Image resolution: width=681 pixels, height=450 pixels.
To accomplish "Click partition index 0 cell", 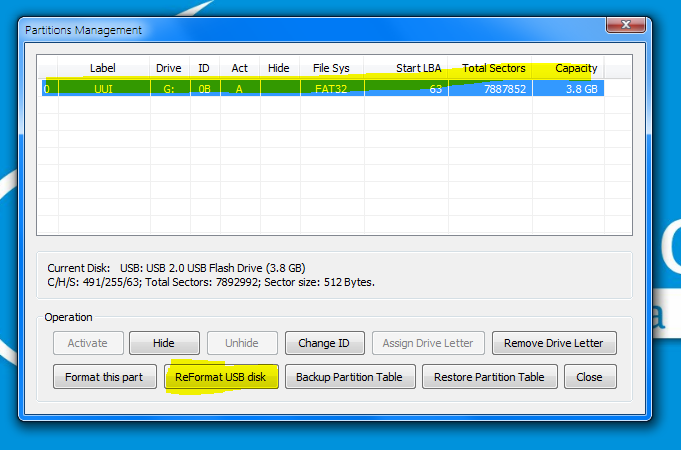I will 50,89.
